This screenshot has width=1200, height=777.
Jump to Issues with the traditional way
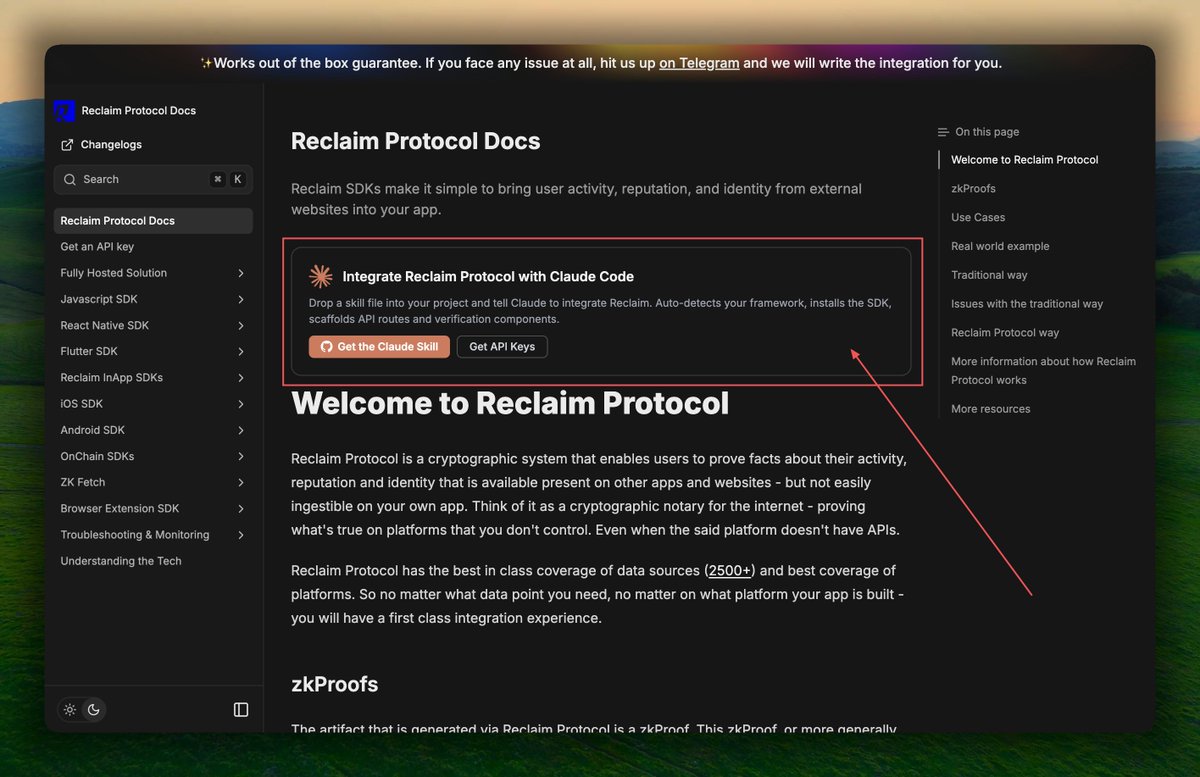[1027, 304]
